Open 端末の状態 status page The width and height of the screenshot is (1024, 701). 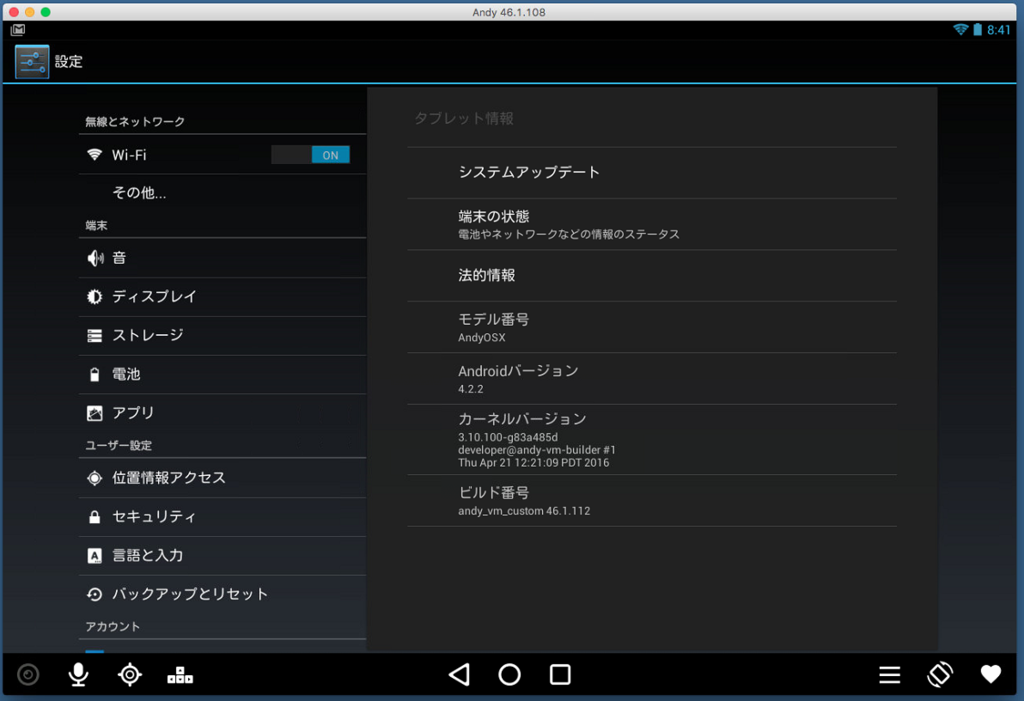pyautogui.click(x=652, y=224)
